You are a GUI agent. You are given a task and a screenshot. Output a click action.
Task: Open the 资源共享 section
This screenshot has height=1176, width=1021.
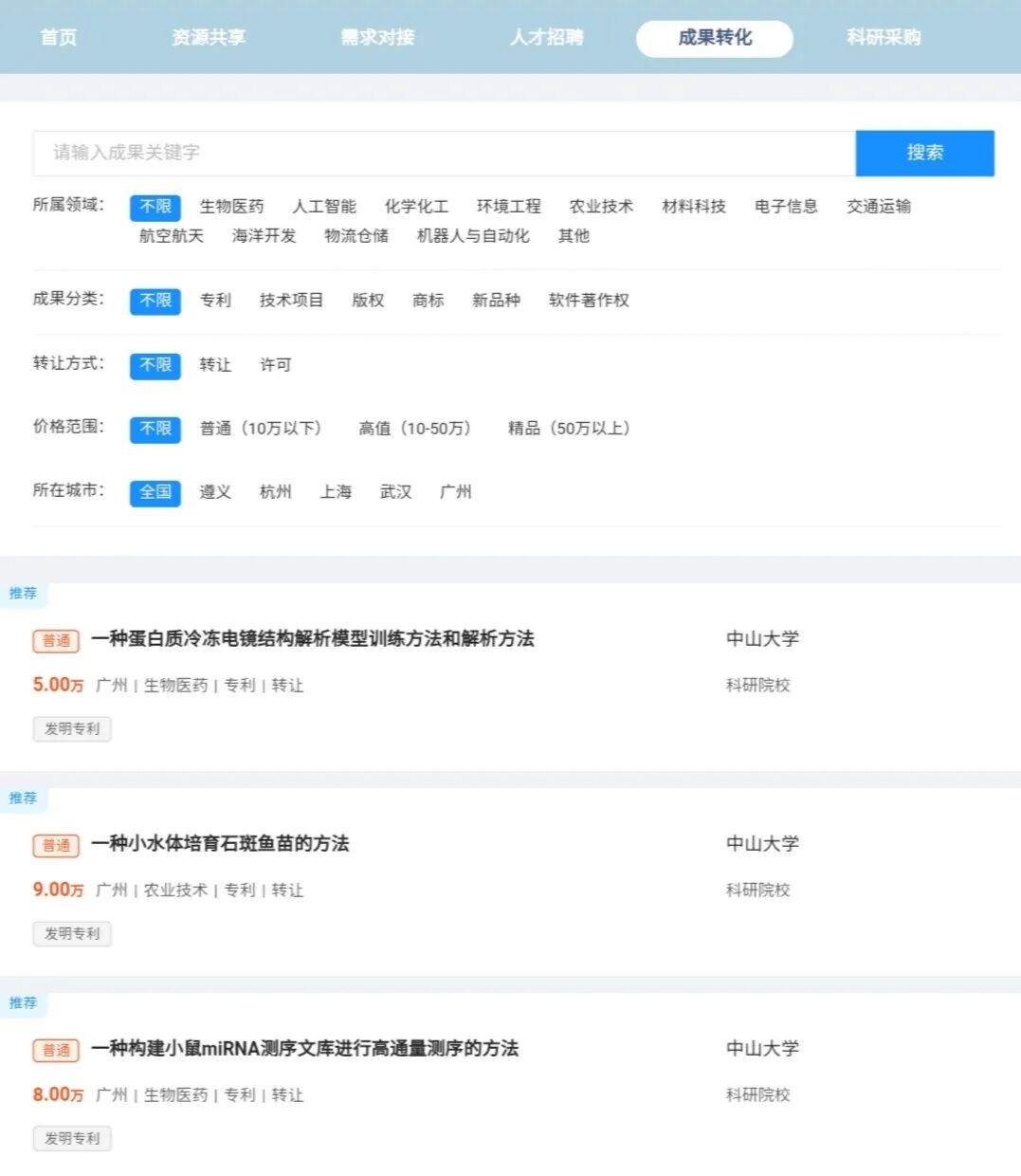[x=209, y=38]
